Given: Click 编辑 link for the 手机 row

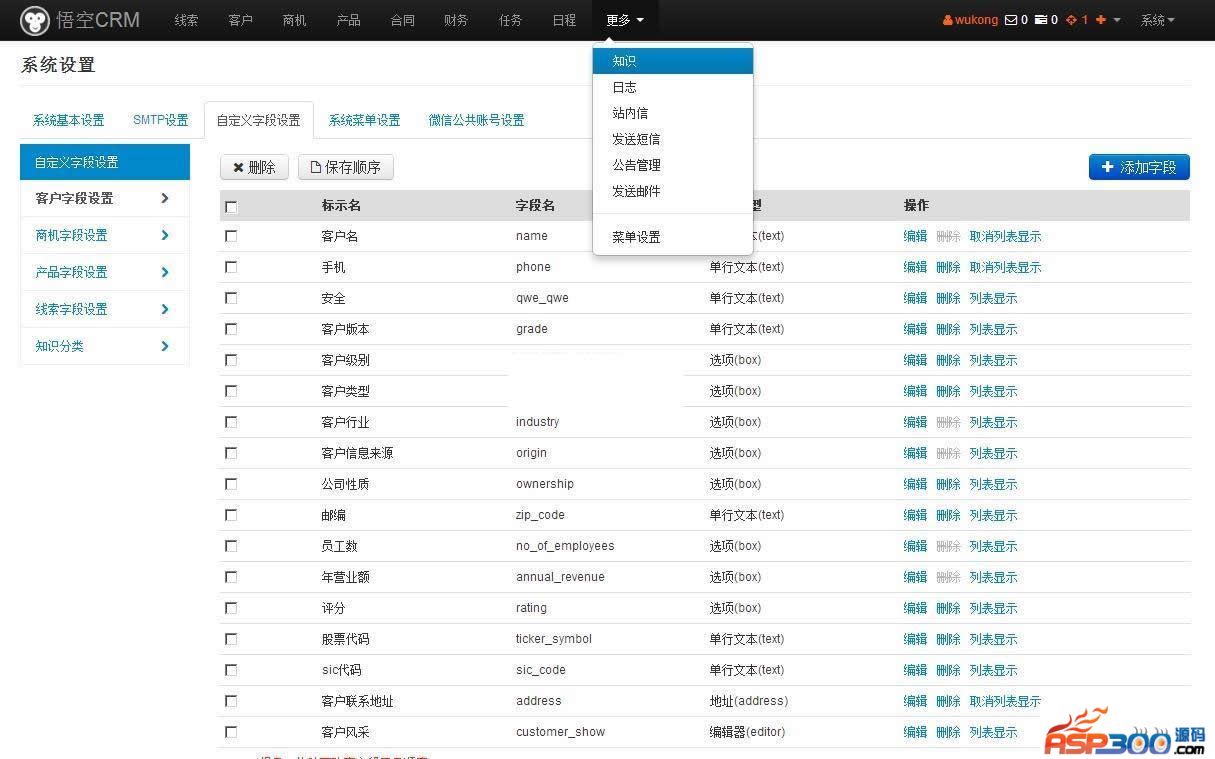Looking at the screenshot, I should pyautogui.click(x=915, y=267).
